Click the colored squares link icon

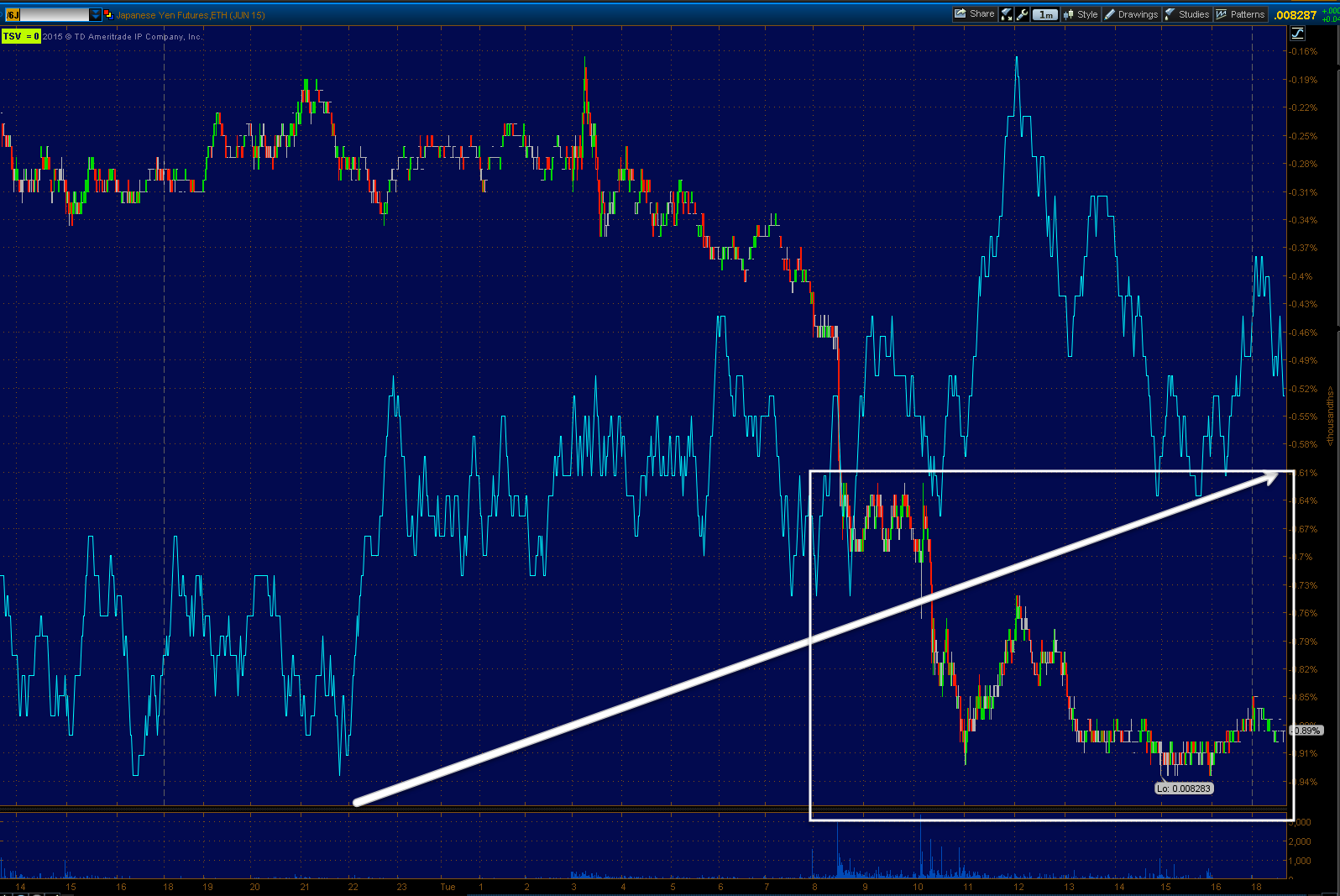107,14
